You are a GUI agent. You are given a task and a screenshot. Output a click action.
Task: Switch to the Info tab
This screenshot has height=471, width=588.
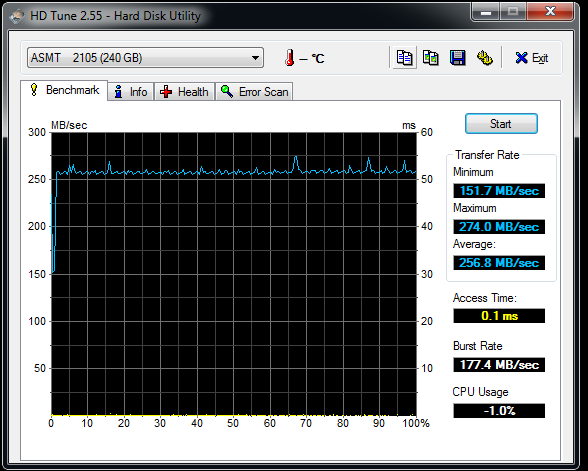[130, 92]
